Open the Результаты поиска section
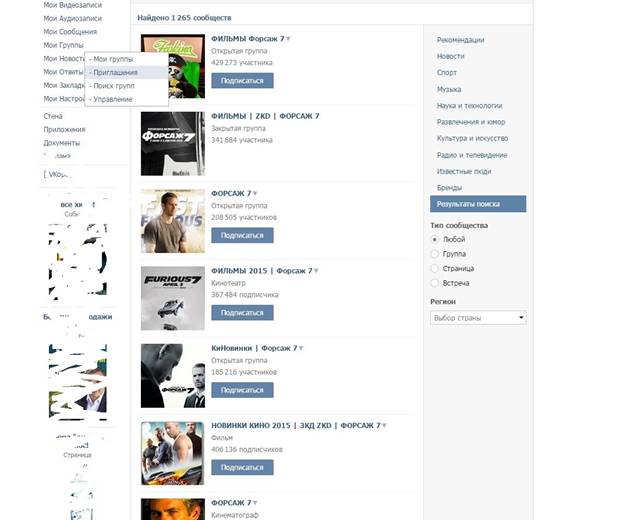This screenshot has width=623, height=520. 478,204
